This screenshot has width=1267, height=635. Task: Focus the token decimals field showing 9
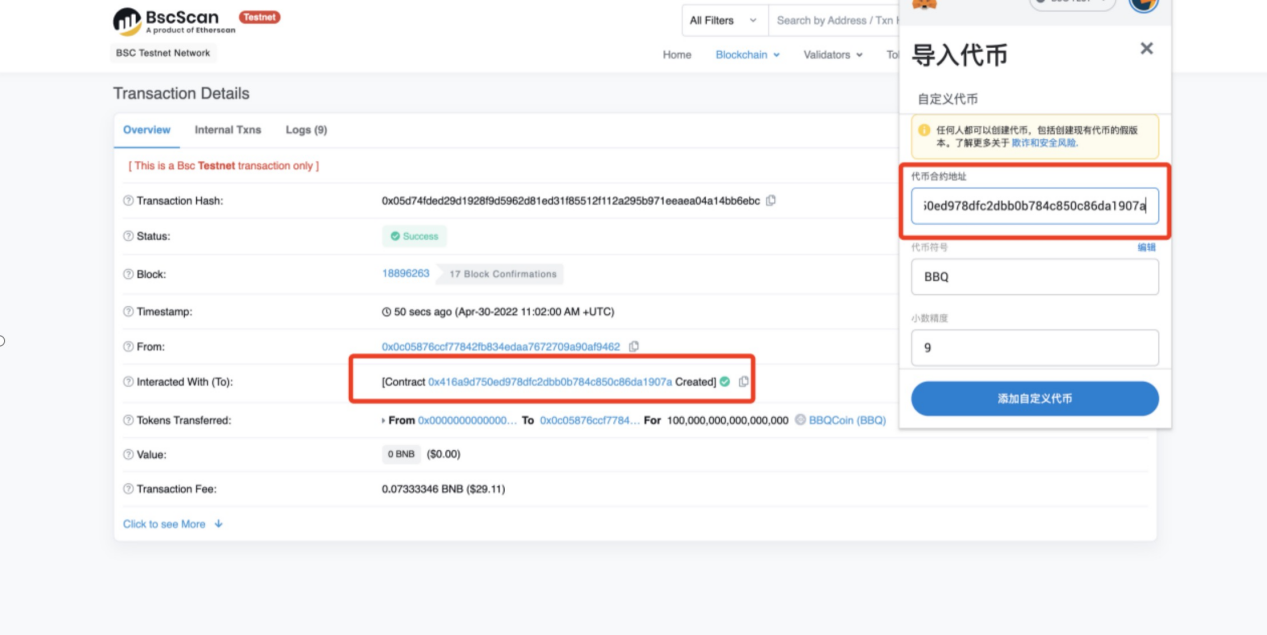coord(1035,348)
